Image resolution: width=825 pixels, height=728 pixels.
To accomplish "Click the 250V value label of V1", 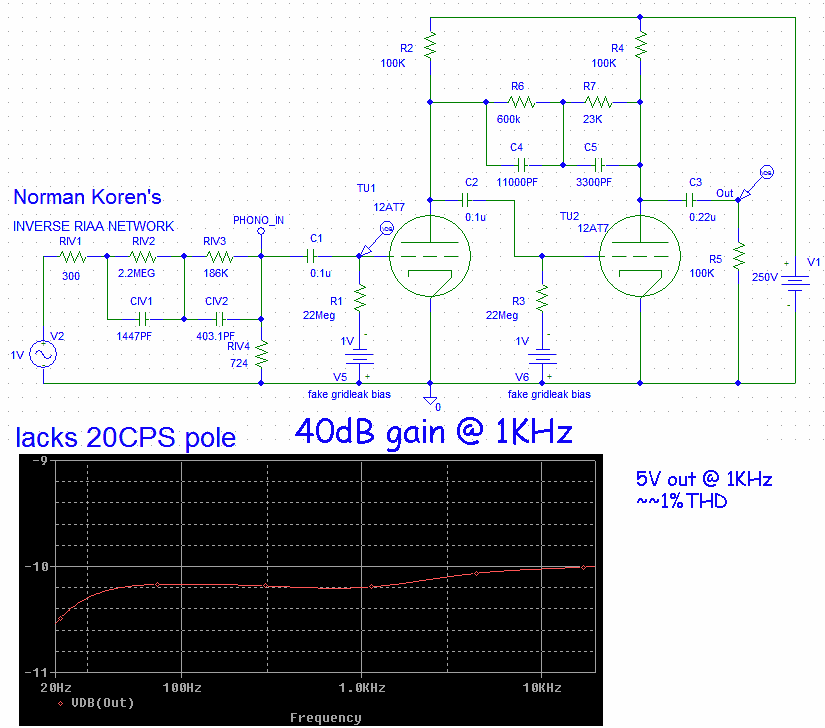I will coord(765,277).
